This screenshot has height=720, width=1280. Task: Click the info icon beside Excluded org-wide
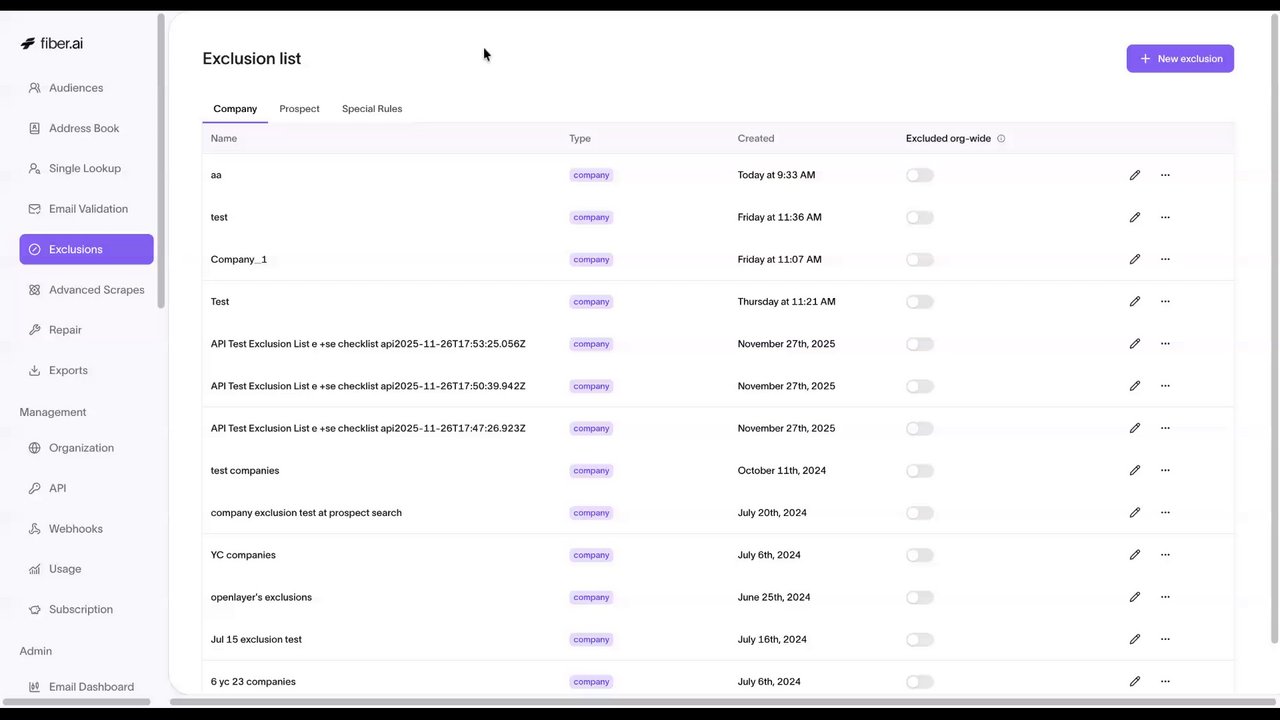[1001, 139]
